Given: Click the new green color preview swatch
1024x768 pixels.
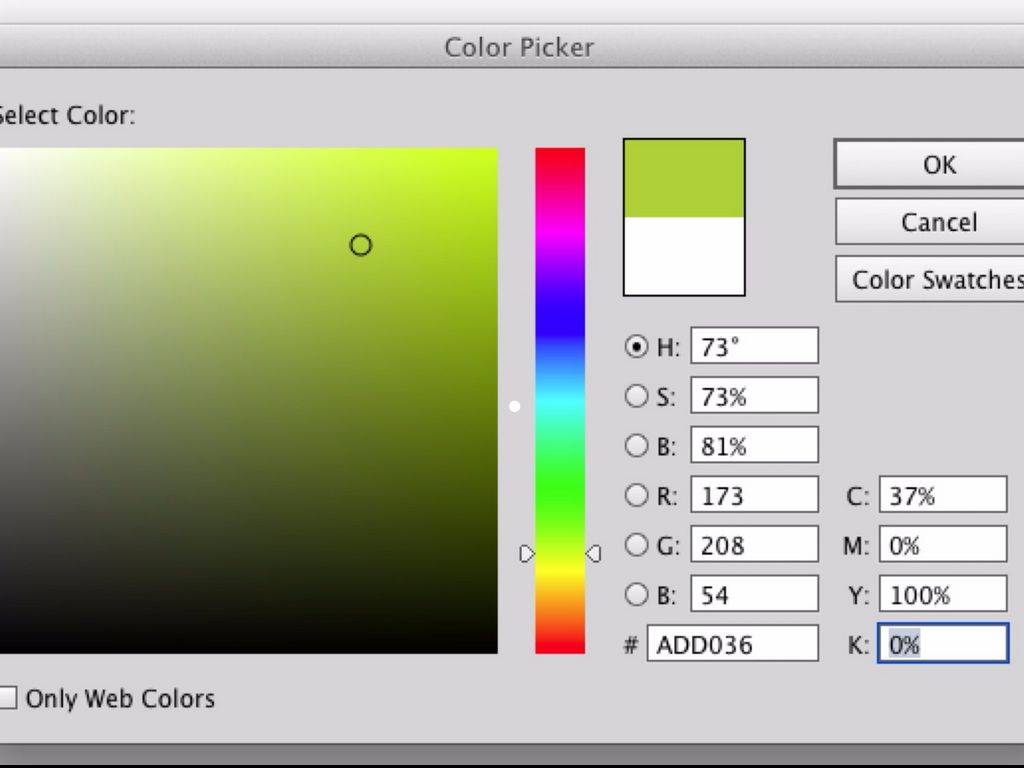Looking at the screenshot, I should [x=684, y=179].
